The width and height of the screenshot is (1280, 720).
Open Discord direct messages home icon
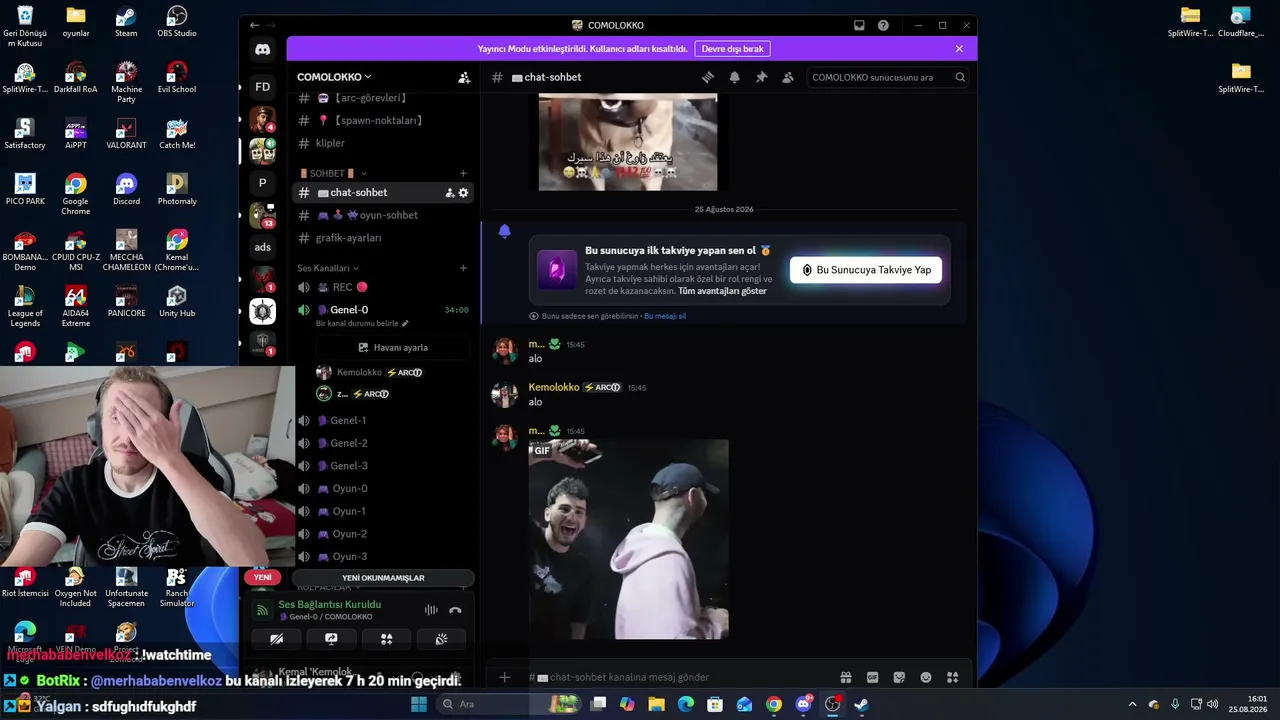click(262, 49)
